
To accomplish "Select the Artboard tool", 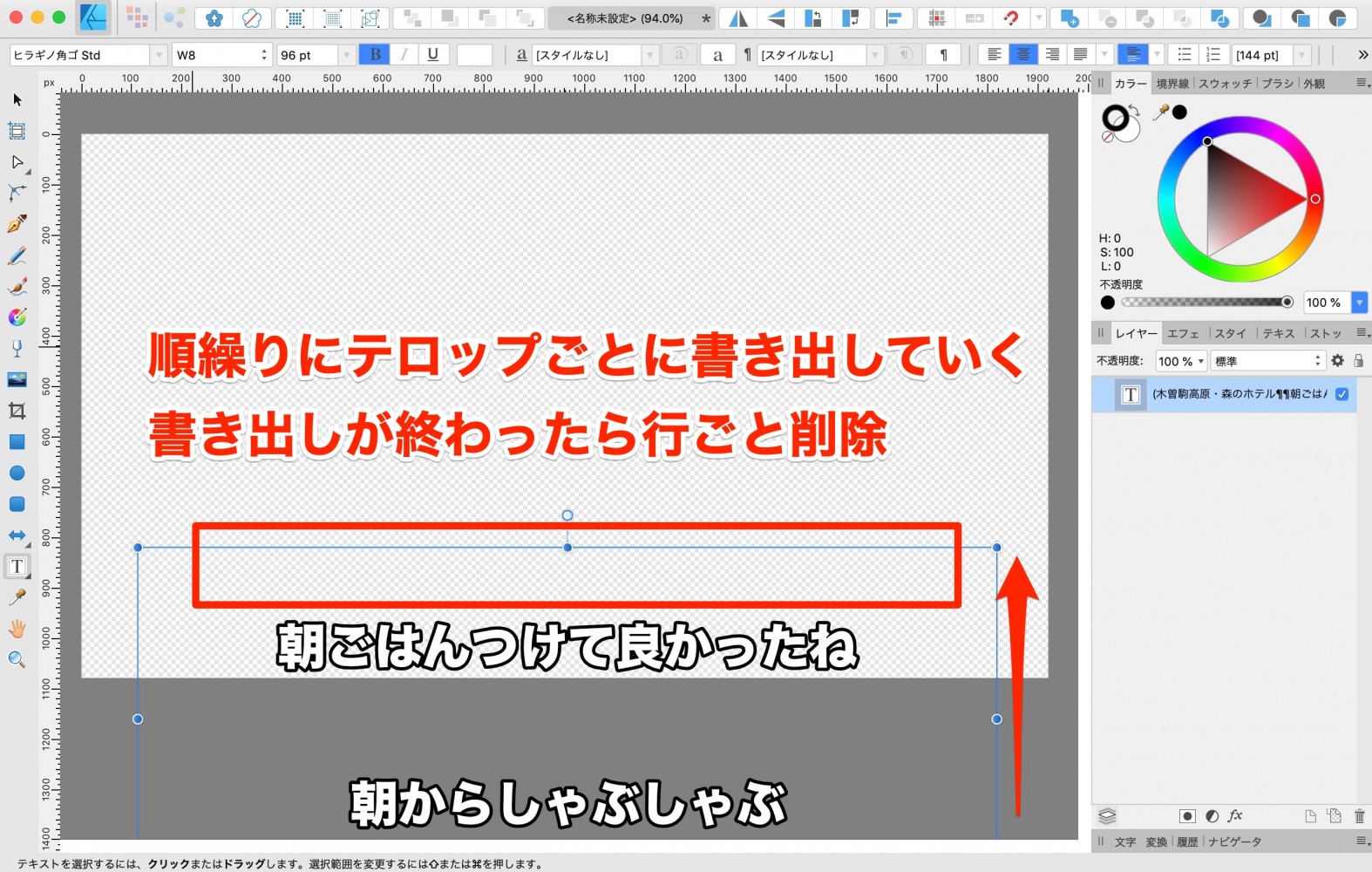I will point(17,132).
